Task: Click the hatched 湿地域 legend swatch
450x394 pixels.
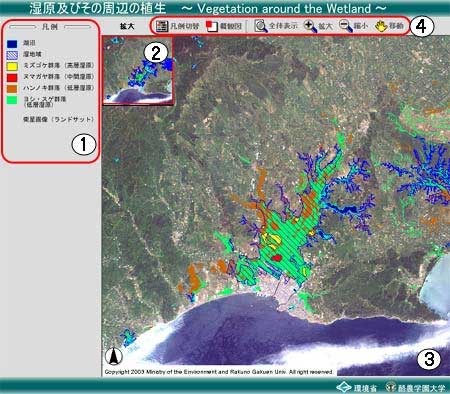Action: click(x=12, y=55)
